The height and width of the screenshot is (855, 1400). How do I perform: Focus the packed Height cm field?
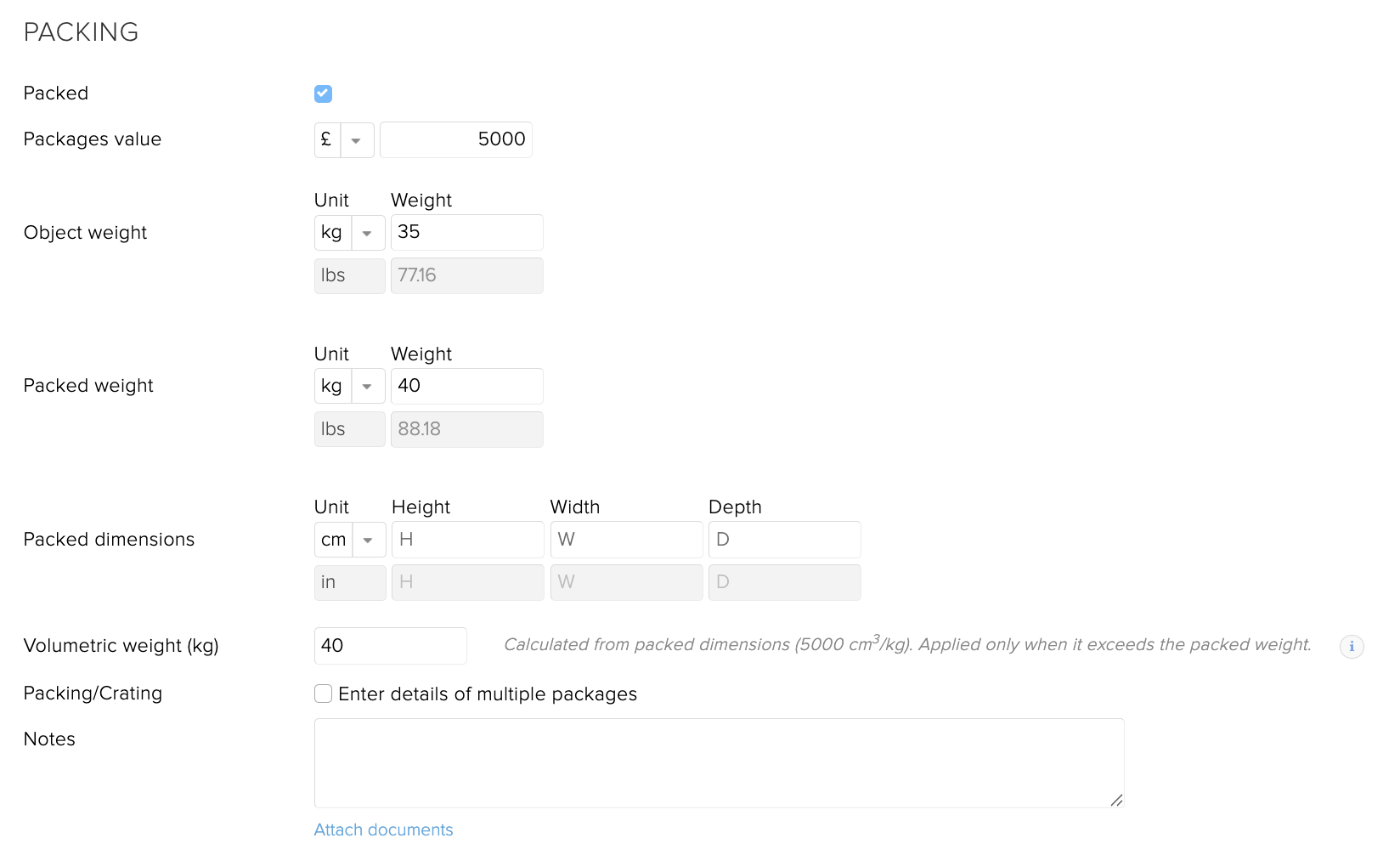pyautogui.click(x=467, y=541)
